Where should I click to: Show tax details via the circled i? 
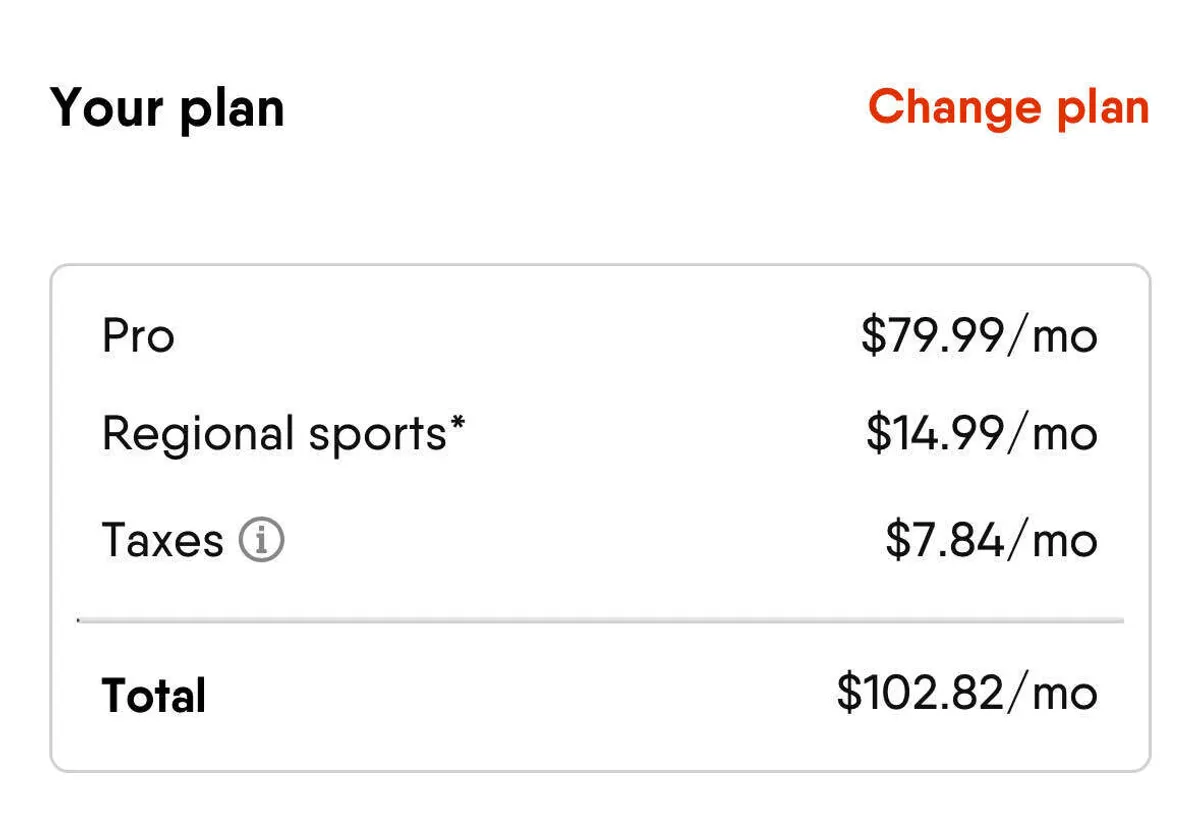261,541
